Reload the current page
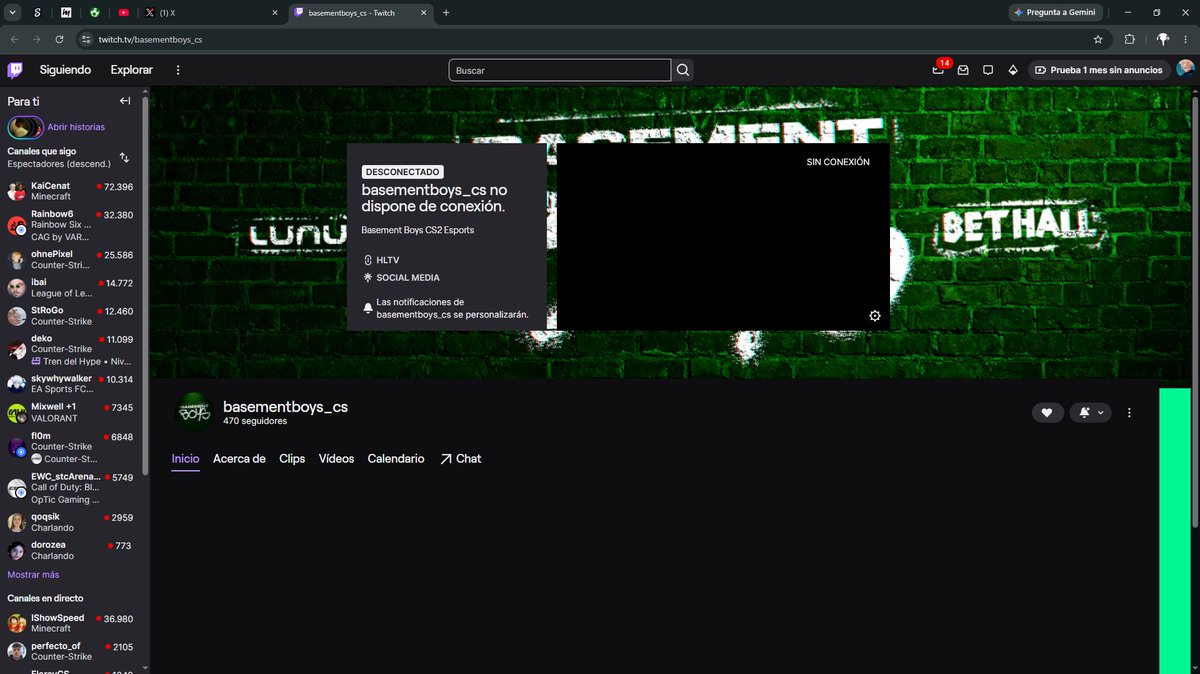The image size is (1200, 674). (x=60, y=39)
